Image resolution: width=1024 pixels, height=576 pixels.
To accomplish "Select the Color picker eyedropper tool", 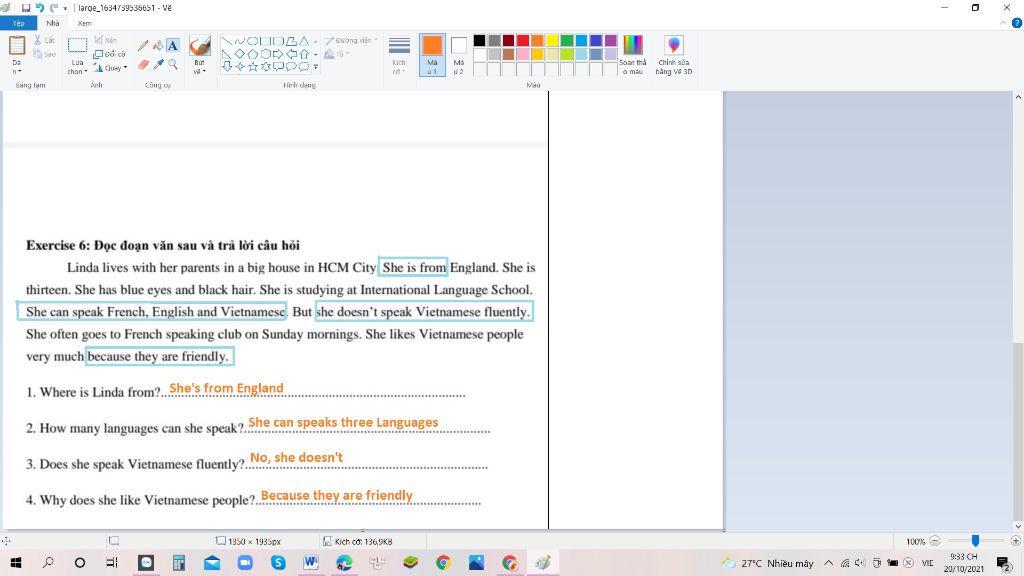I will 158,64.
